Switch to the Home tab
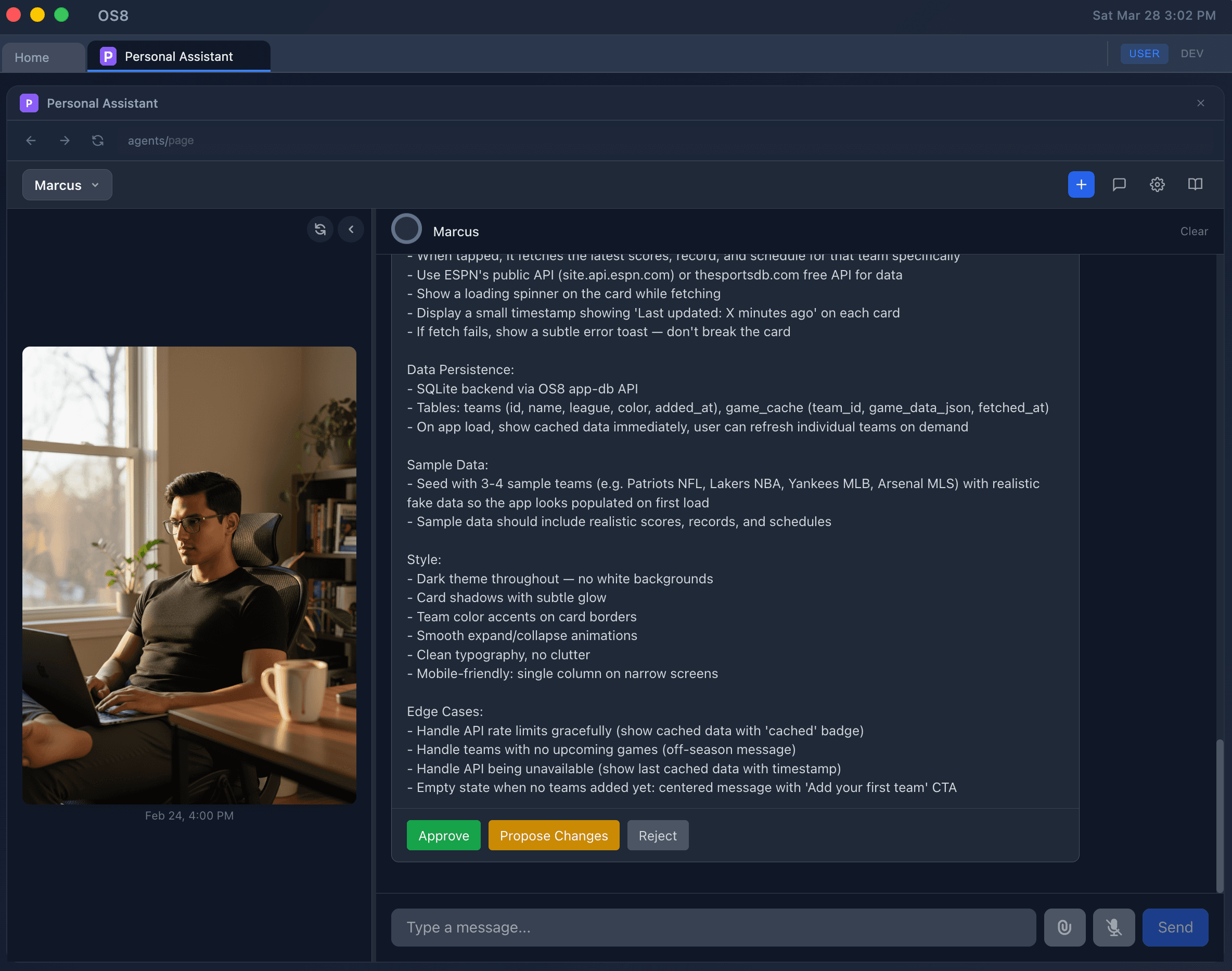The width and height of the screenshot is (1232, 971). [32, 57]
